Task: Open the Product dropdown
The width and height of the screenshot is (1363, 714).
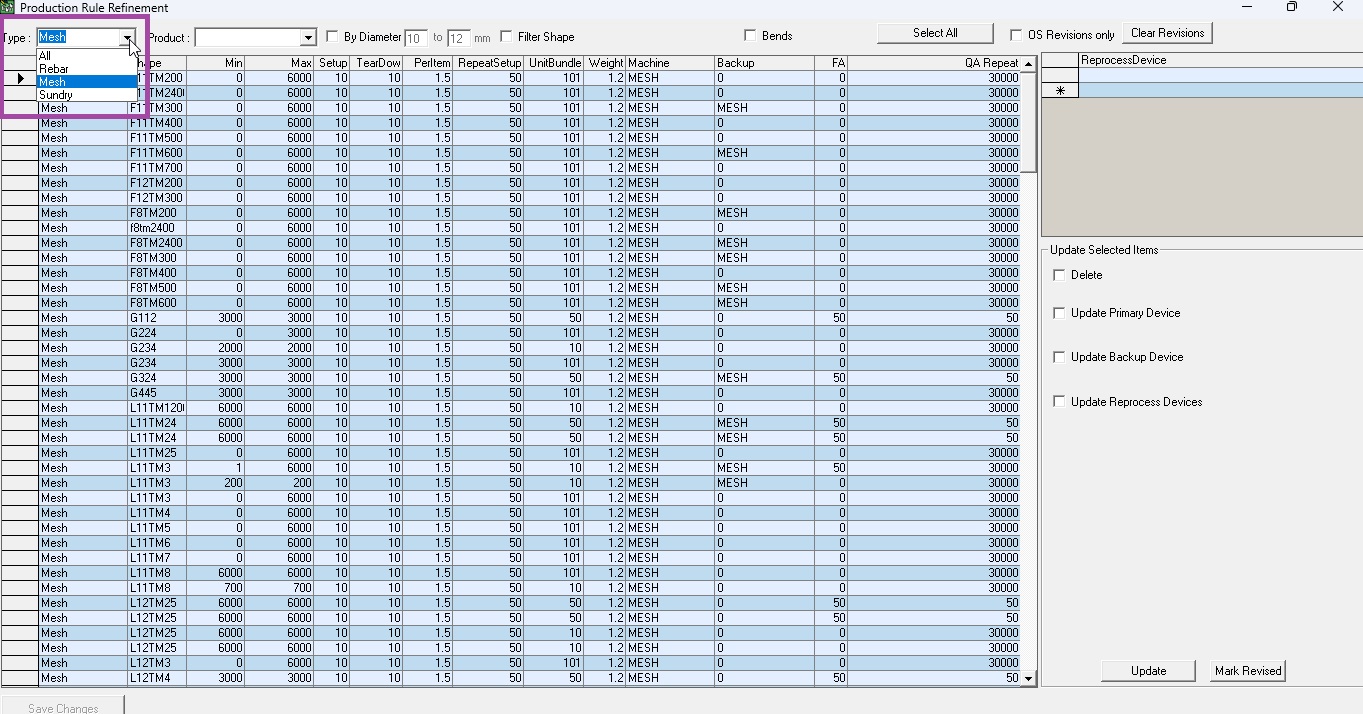Action: pyautogui.click(x=308, y=38)
